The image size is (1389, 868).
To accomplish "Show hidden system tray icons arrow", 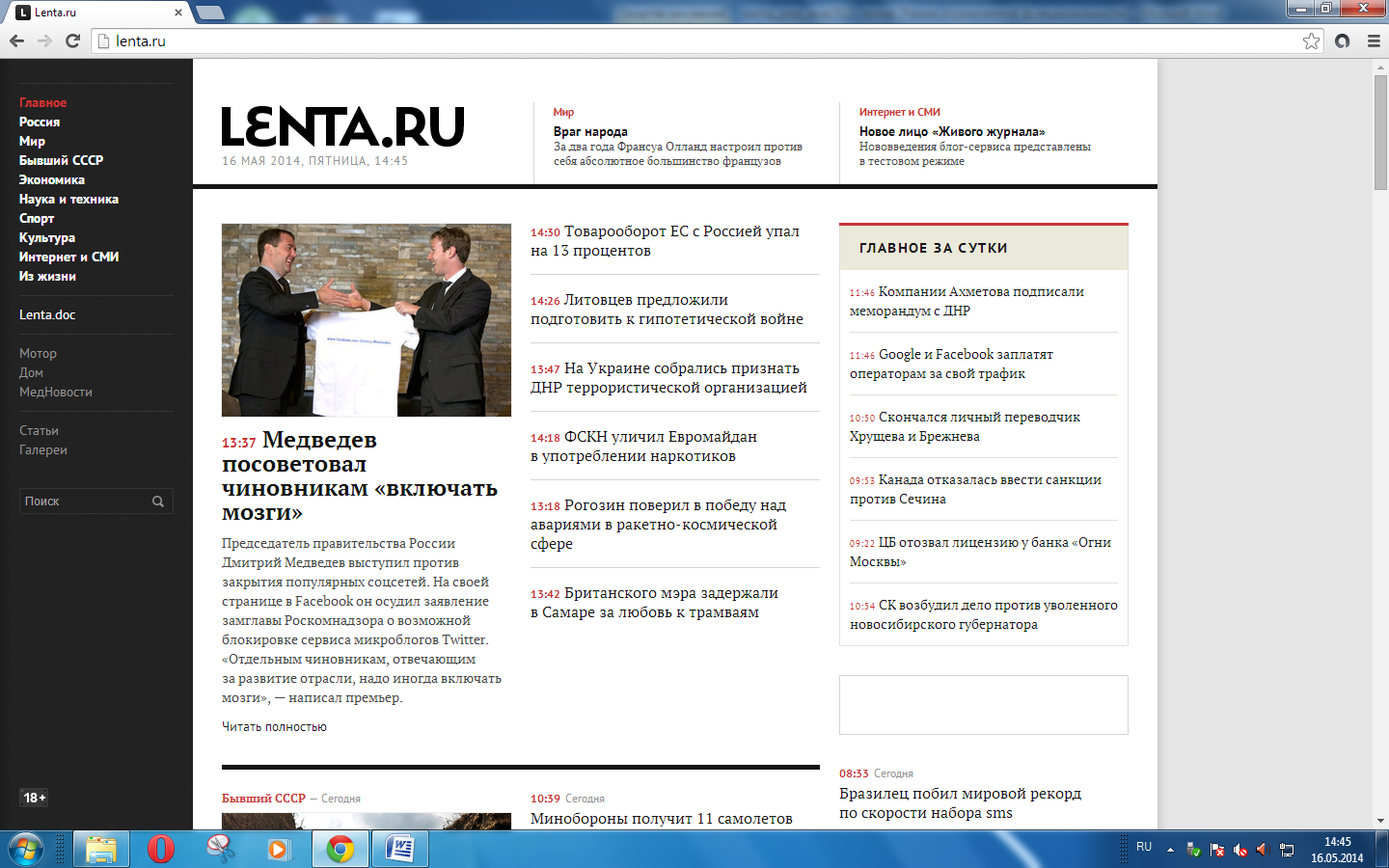I will 1170,850.
